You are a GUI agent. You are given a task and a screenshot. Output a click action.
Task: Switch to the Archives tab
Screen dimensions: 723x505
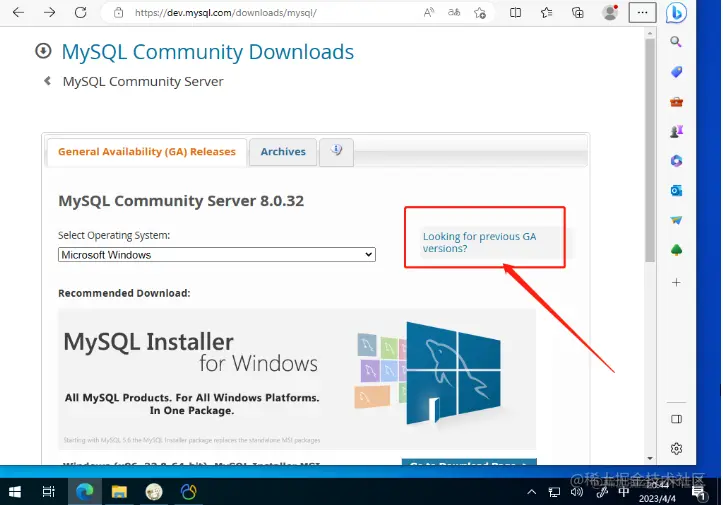click(x=283, y=152)
